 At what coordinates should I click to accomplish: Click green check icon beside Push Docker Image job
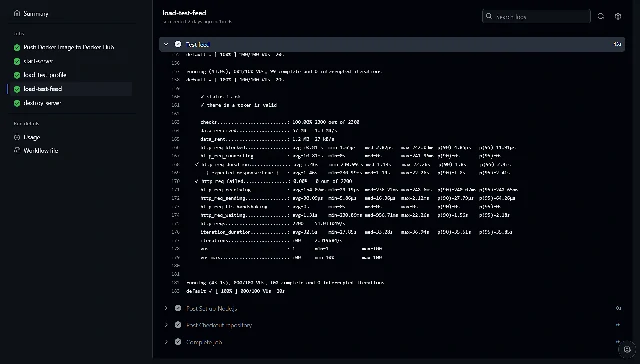tap(17, 47)
